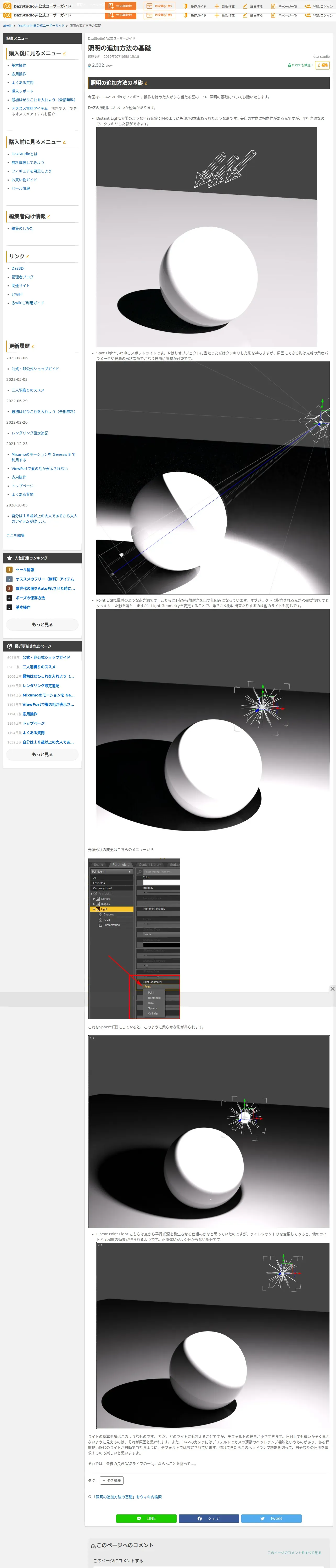Open ViewPortで髪の毛 page marked 1194日前

click(x=48, y=704)
